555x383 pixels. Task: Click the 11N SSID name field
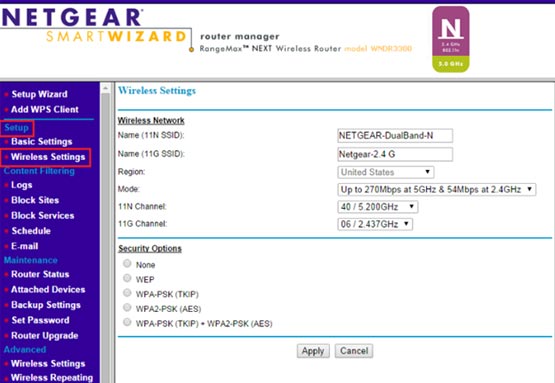pos(395,136)
